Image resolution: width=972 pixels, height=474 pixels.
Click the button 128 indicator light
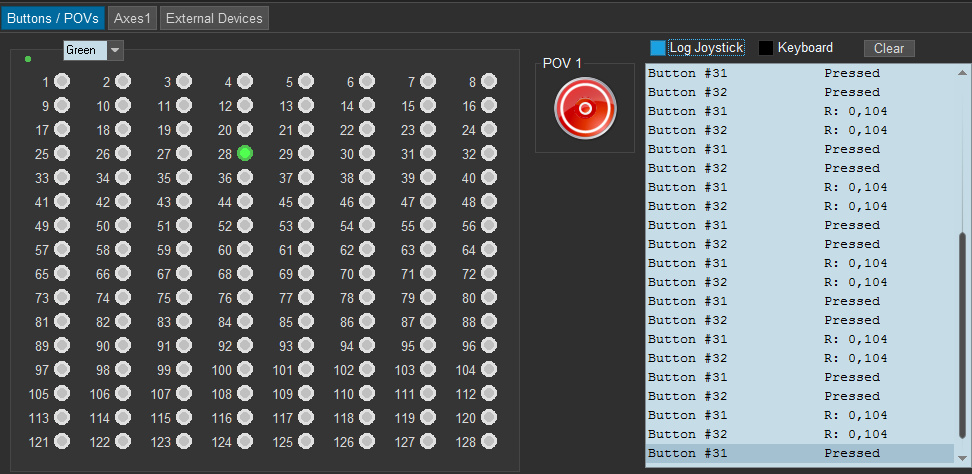(x=488, y=441)
